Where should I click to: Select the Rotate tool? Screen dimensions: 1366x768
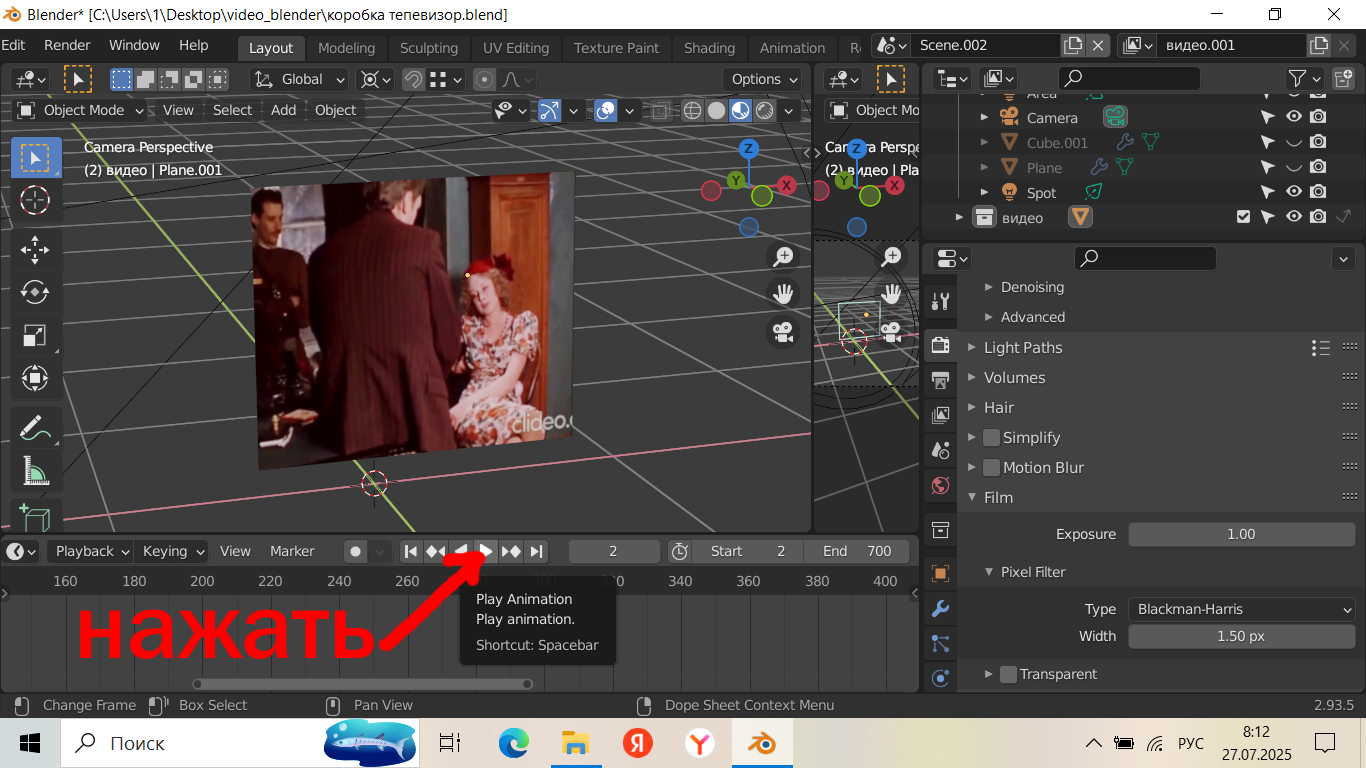[35, 292]
